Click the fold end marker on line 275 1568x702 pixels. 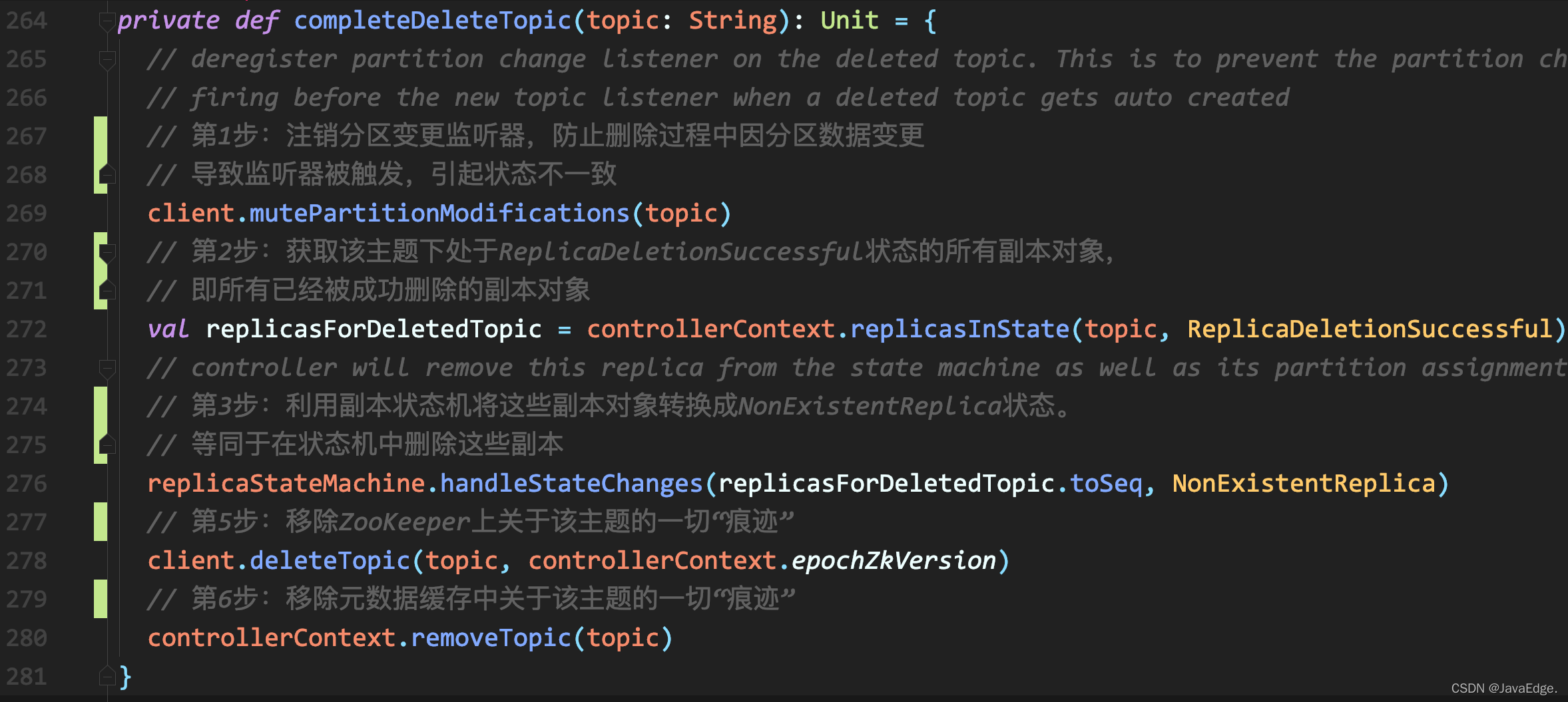107,444
